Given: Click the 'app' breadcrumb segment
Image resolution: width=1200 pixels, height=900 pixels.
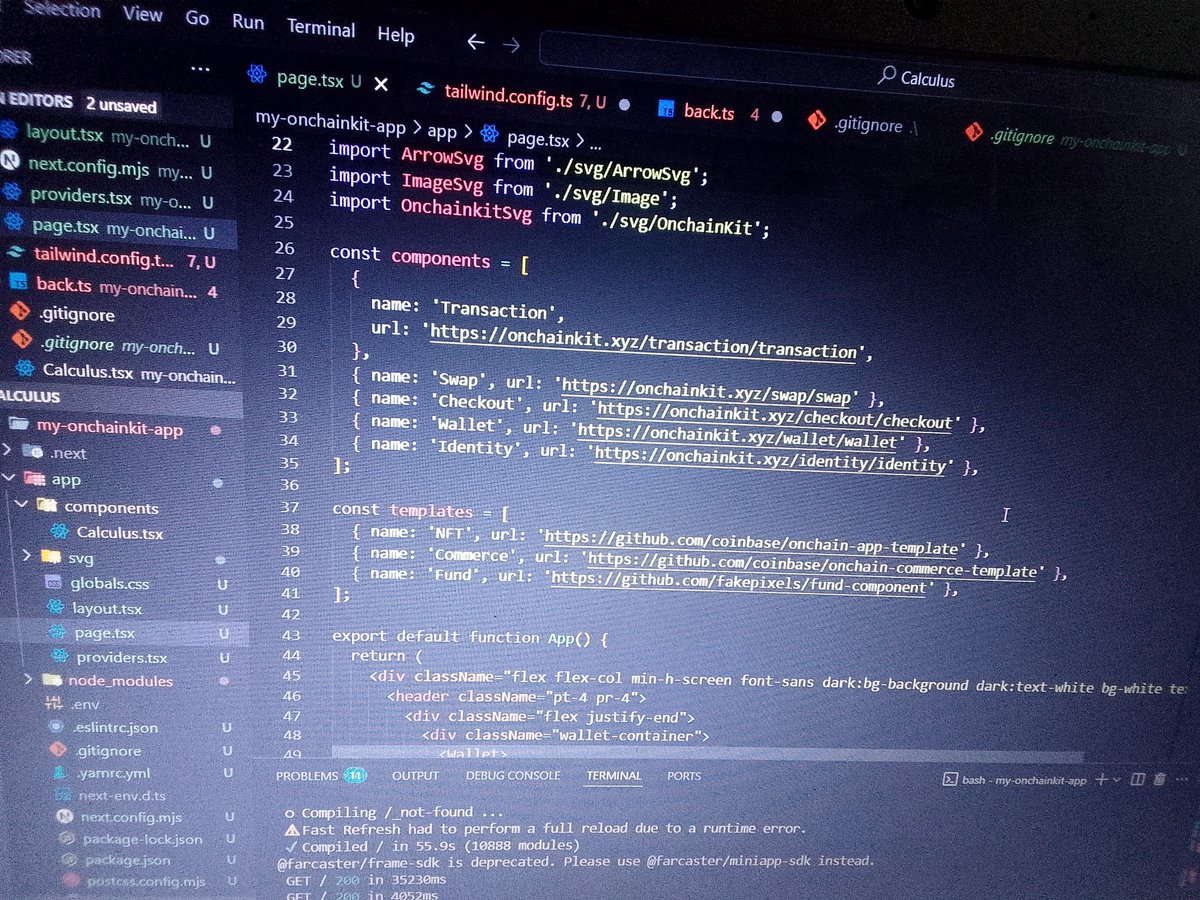Looking at the screenshot, I should pos(442,131).
